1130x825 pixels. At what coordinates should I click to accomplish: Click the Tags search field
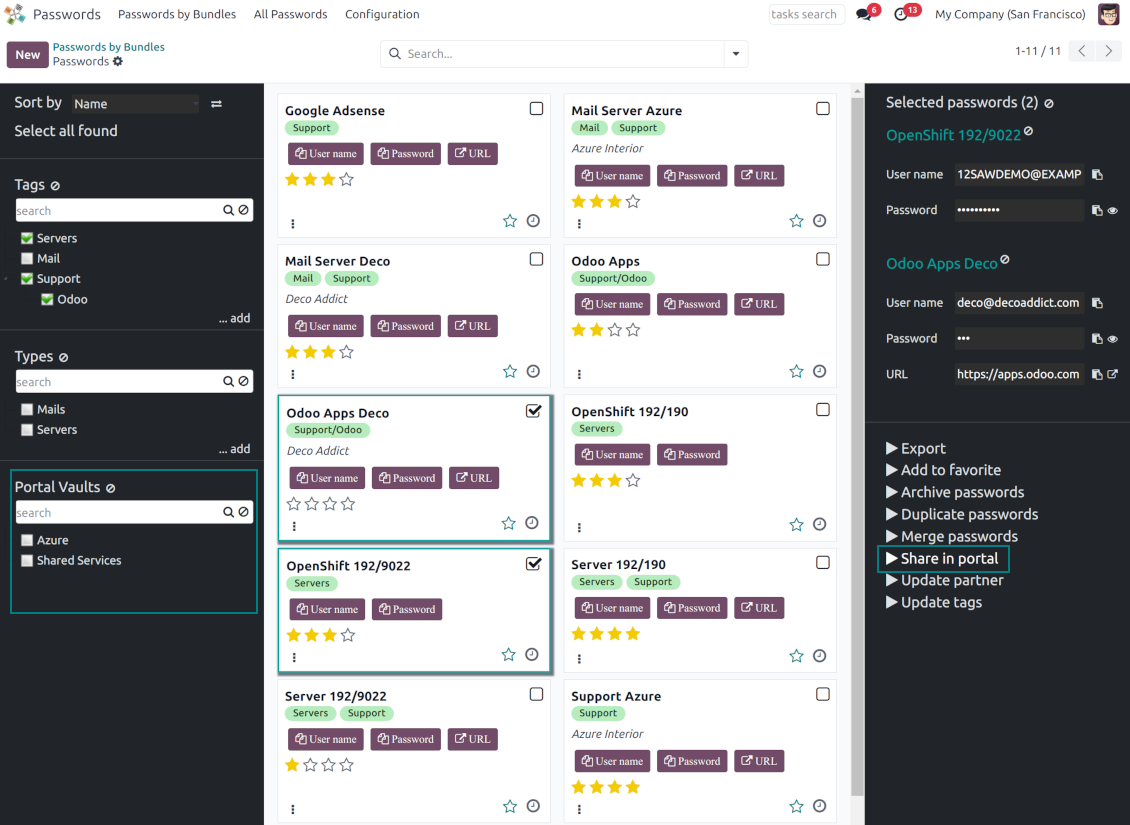pyautogui.click(x=118, y=211)
